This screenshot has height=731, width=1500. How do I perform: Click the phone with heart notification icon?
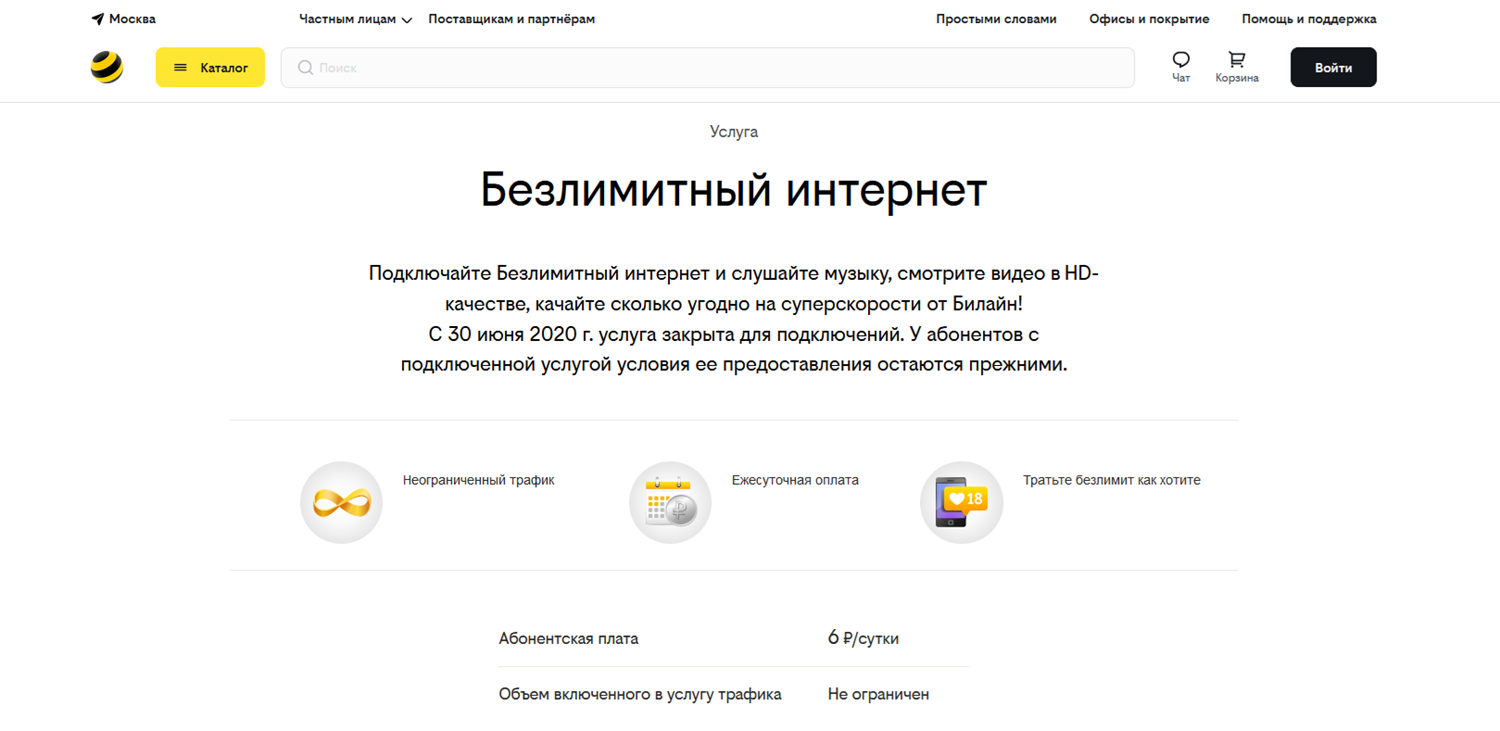pos(961,502)
